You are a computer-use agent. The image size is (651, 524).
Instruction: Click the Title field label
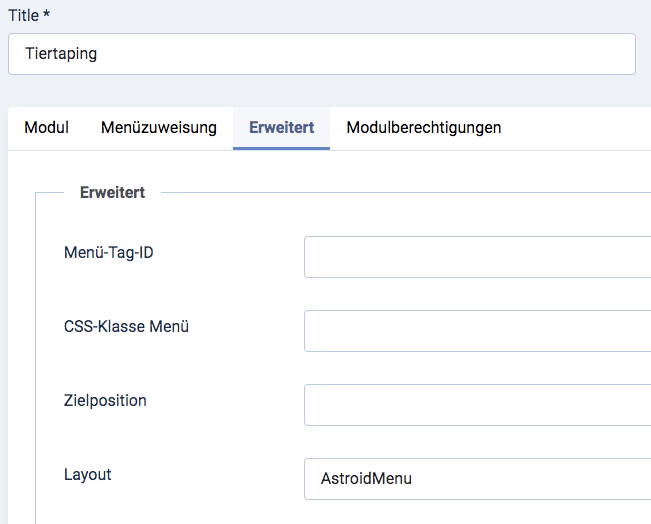pos(22,15)
